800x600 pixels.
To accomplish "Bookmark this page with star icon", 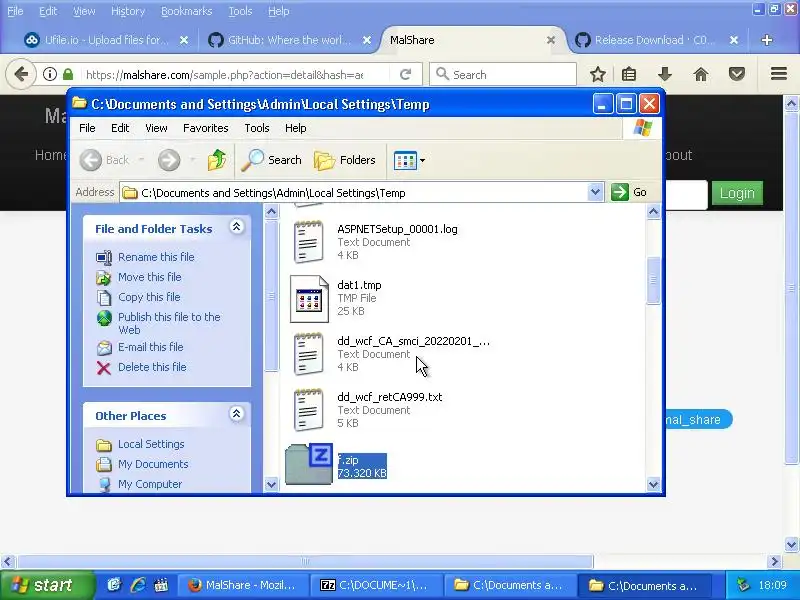I will [x=597, y=74].
